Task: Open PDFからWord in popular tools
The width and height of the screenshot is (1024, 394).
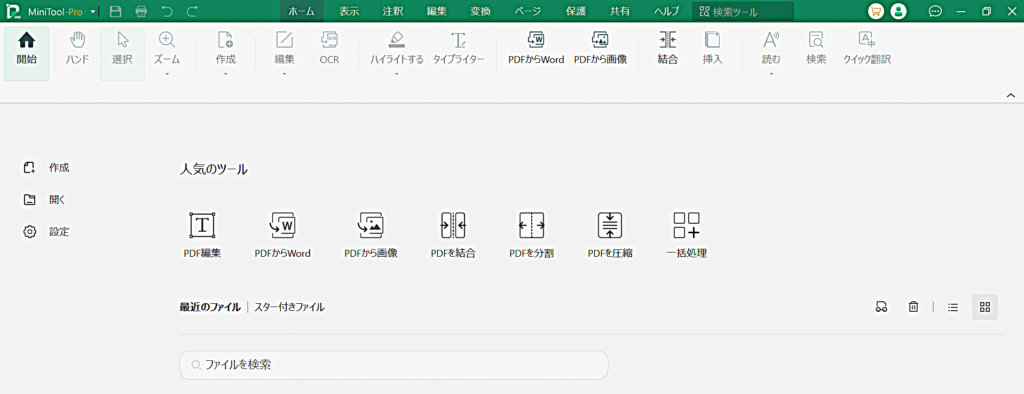Action: click(x=282, y=235)
